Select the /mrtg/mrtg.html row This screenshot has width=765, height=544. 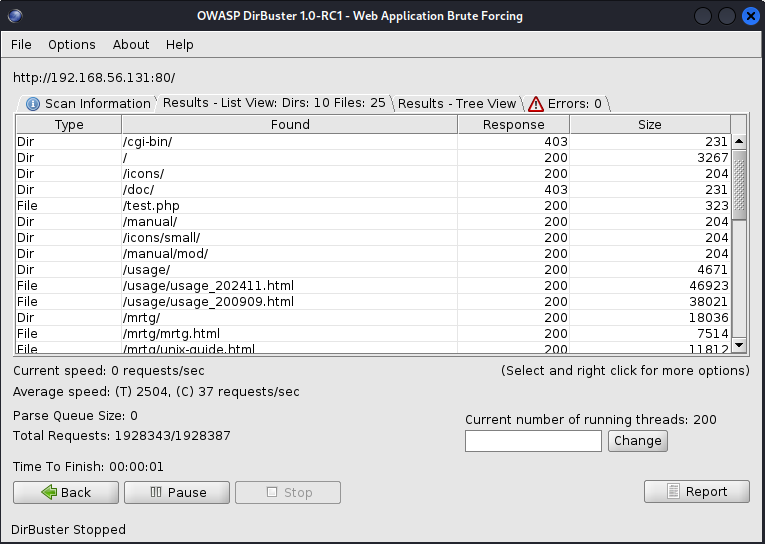373,334
